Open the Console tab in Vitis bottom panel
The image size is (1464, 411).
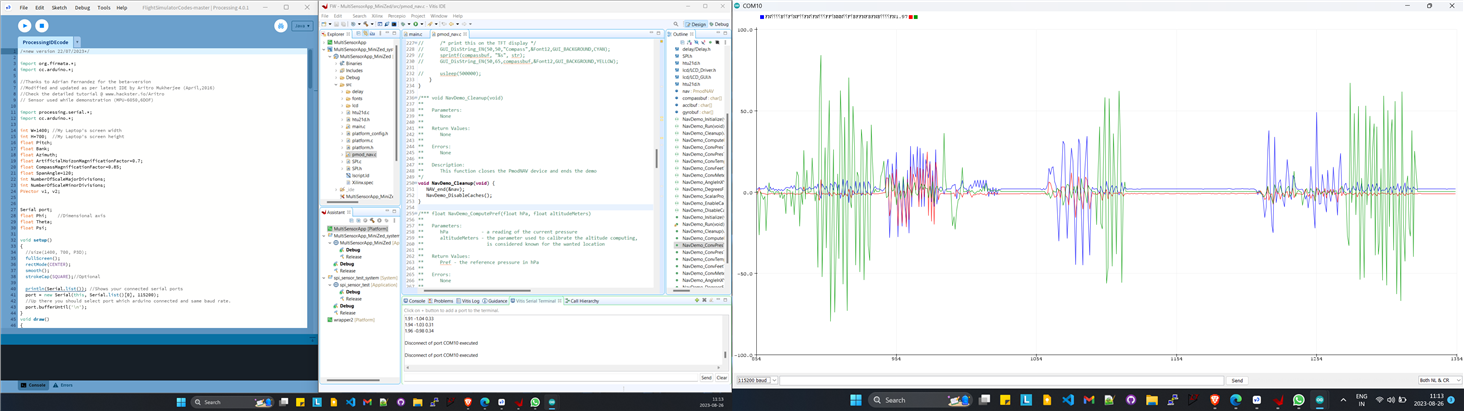(x=415, y=300)
